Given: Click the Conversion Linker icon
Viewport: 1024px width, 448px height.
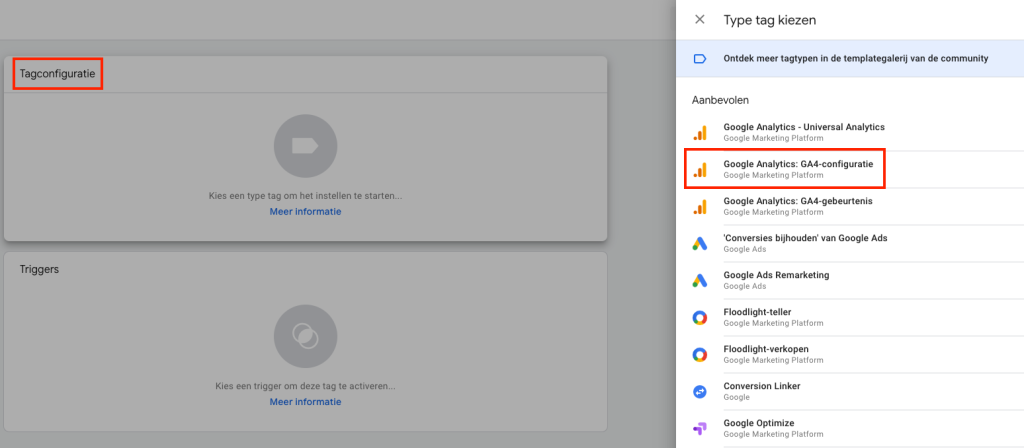Looking at the screenshot, I should pyautogui.click(x=700, y=391).
